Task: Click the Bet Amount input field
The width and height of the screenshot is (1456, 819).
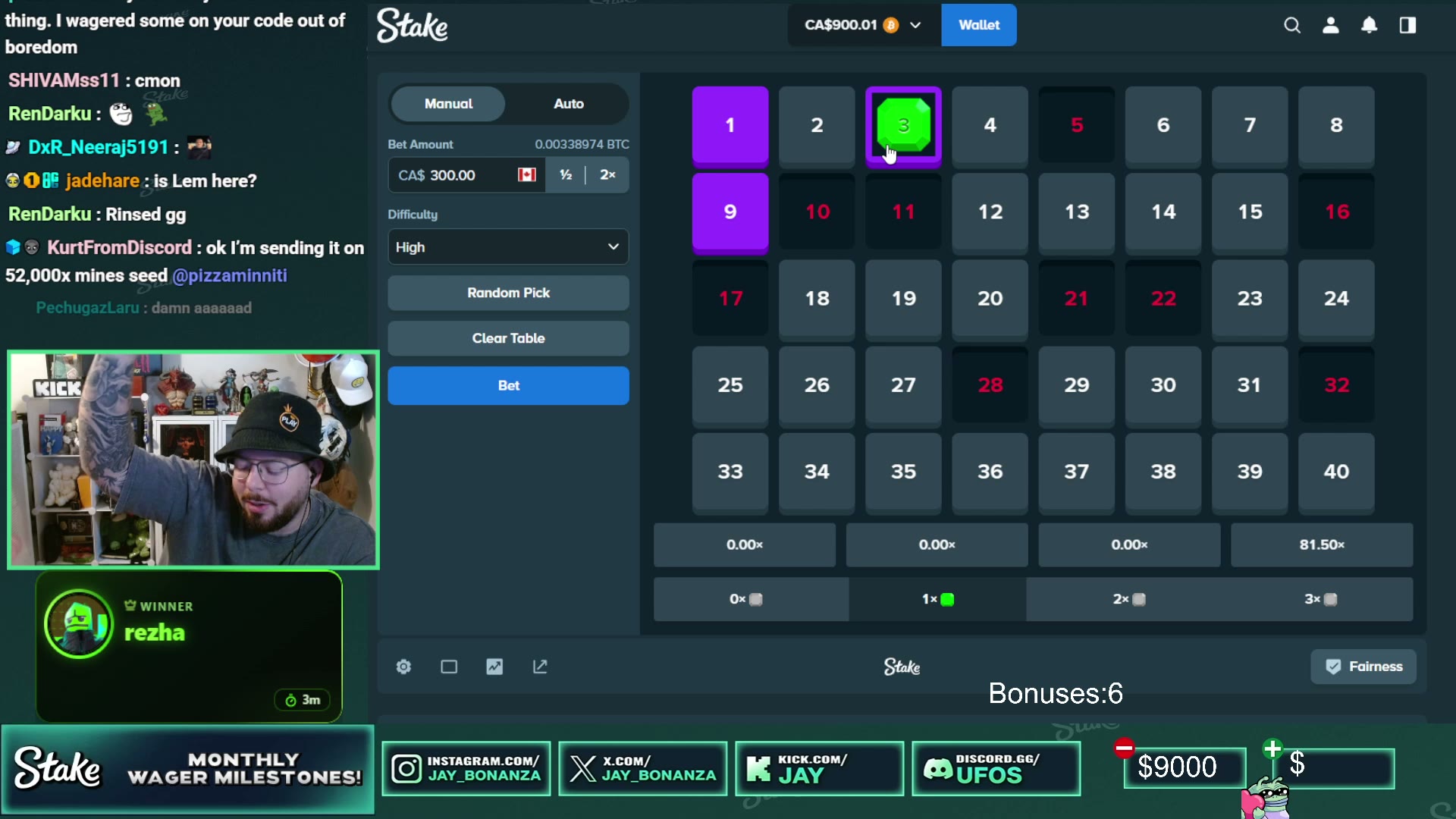Action: pos(466,175)
